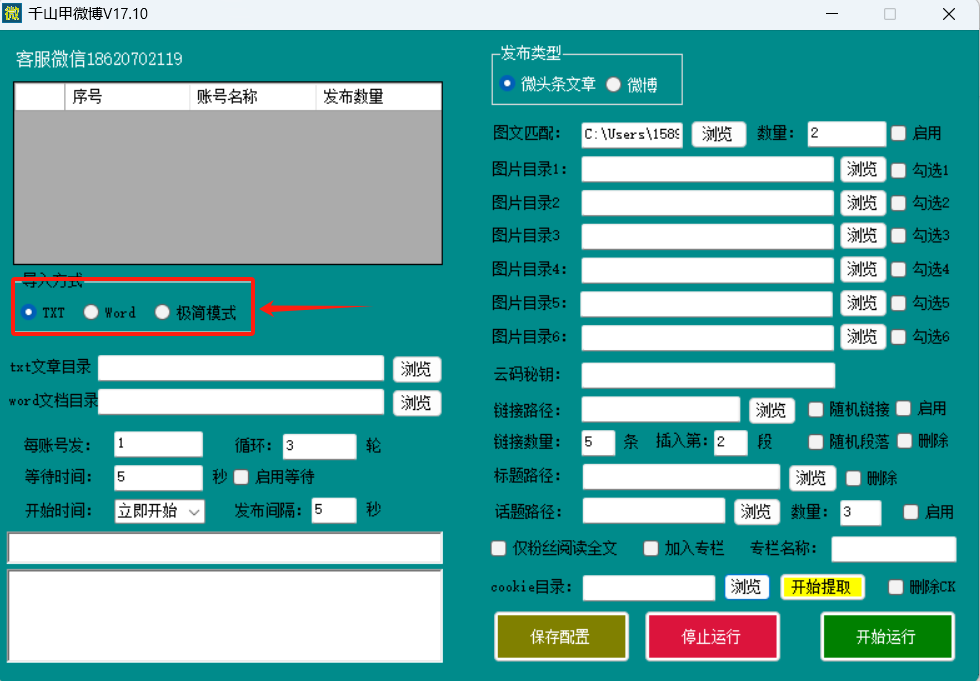The height and width of the screenshot is (681, 980).
Task: Toggle the 删除CK checkbox
Action: pos(896,587)
